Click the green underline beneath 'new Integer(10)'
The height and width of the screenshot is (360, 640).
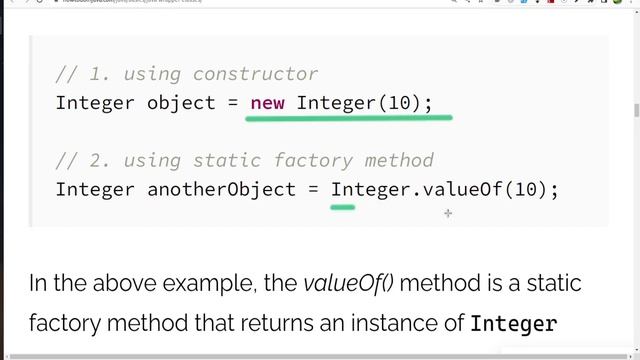click(x=349, y=118)
